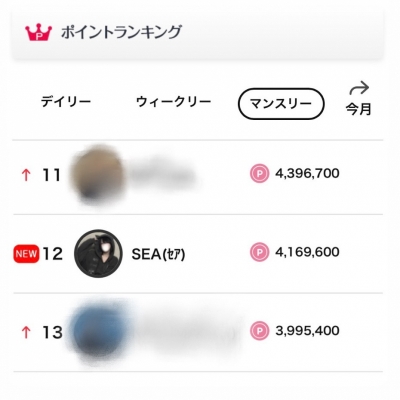Click the pink crown ranking icon
This screenshot has width=400, height=400.
(39, 32)
